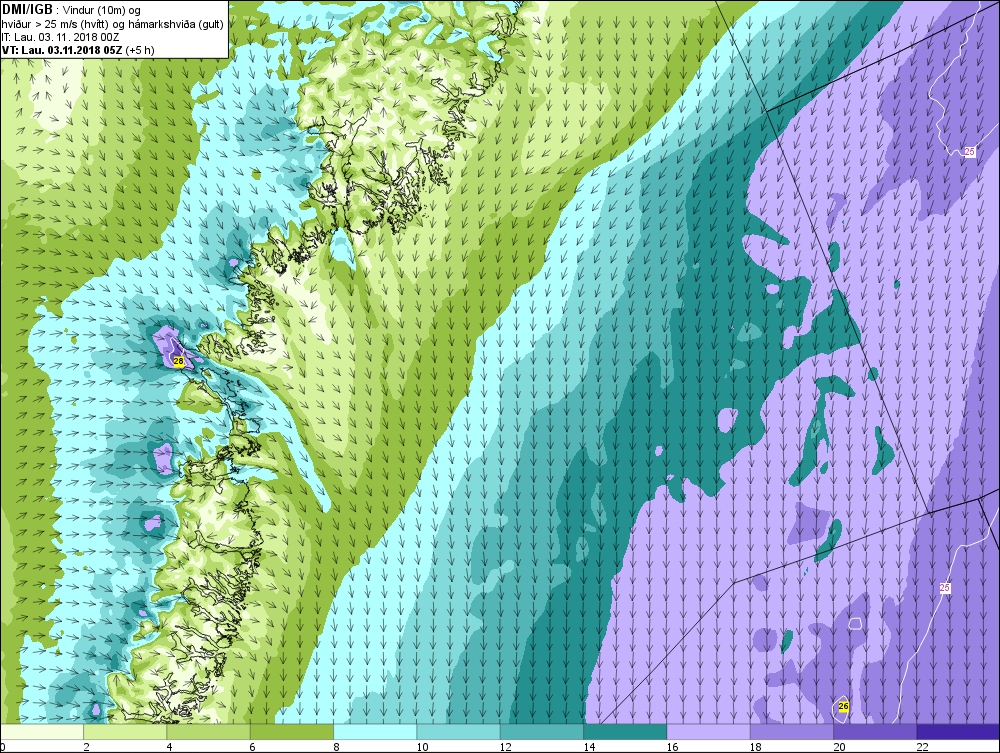Image resolution: width=1000 pixels, height=753 pixels.
Task: Click the 'DMI/IGB : Vindur (10m) og' title line
Action: tap(71, 10)
